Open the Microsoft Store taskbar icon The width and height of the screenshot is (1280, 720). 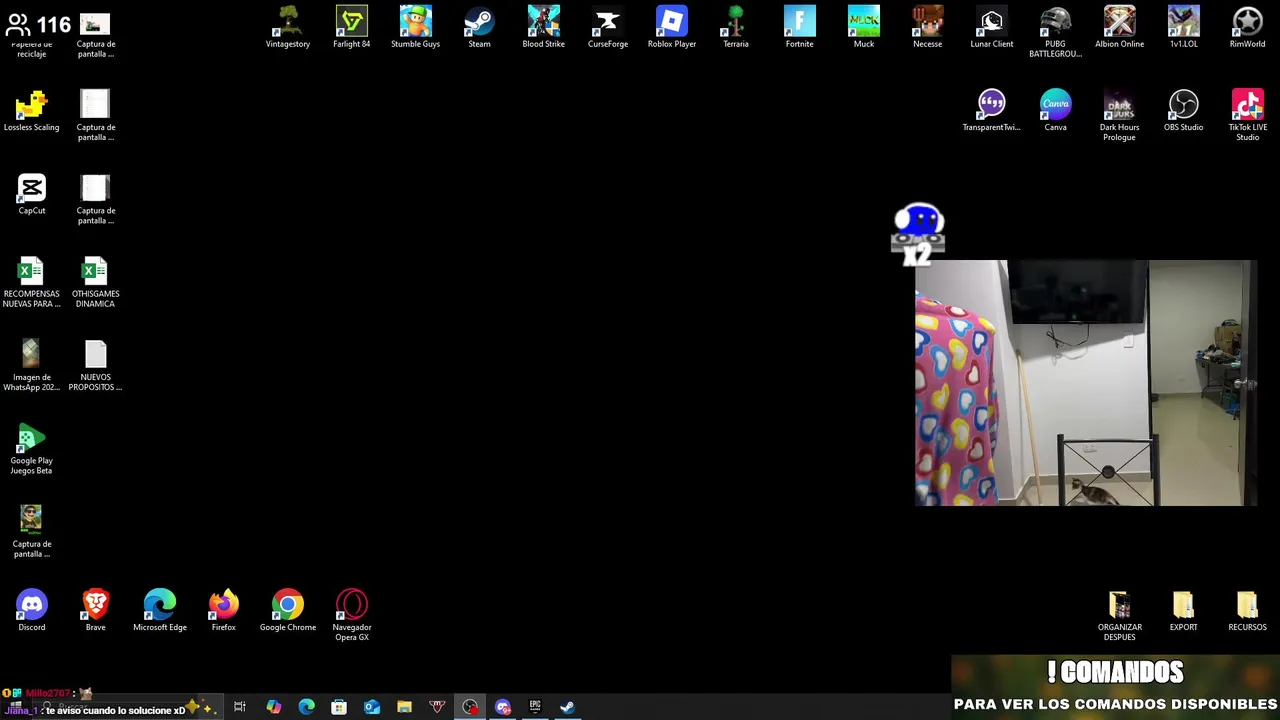[x=339, y=707]
